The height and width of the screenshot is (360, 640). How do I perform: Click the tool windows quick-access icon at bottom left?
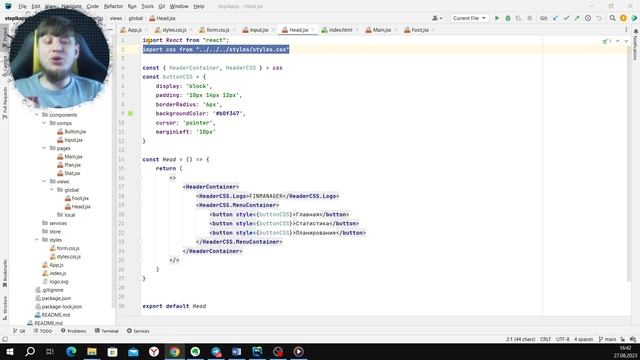5,339
